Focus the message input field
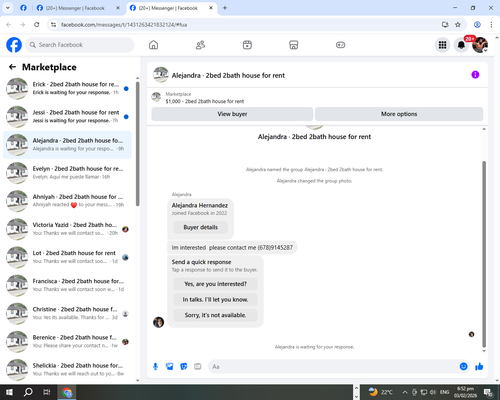This screenshot has width=500, height=400. point(333,367)
